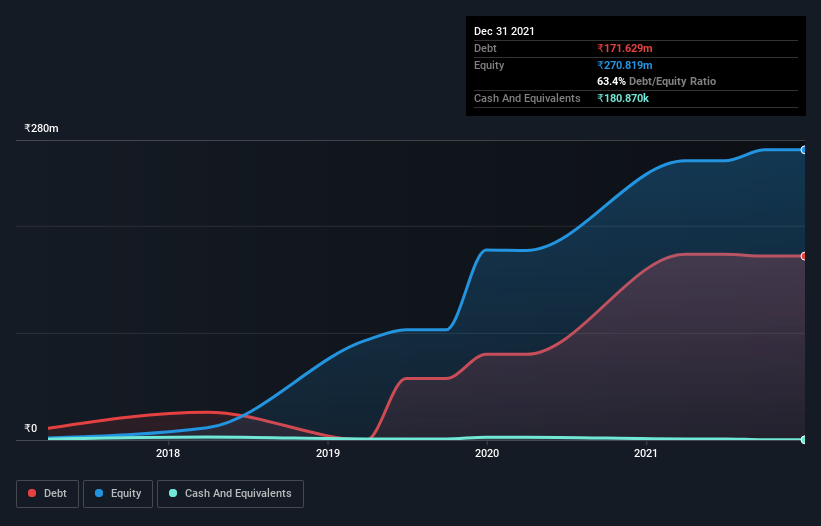
Task: Toggle the Cash And Equivalents legend button
Action: click(230, 494)
